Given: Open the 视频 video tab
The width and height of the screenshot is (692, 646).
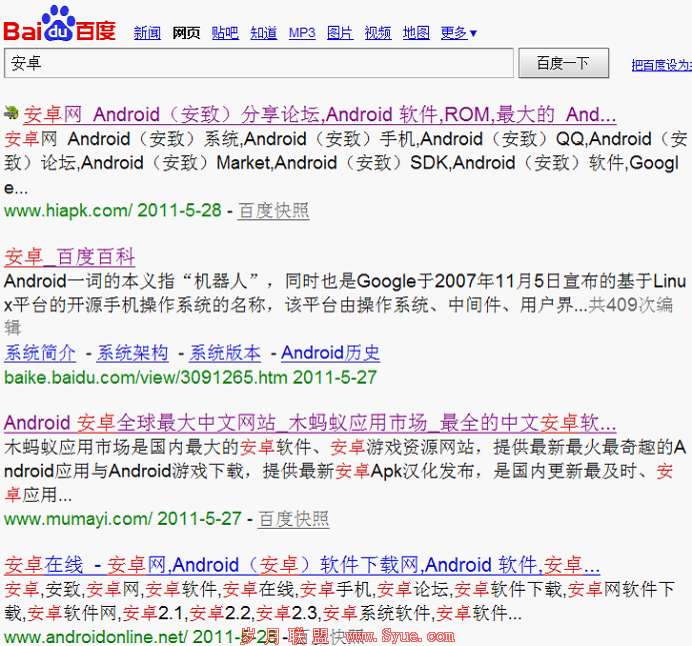Looking at the screenshot, I should [x=378, y=33].
